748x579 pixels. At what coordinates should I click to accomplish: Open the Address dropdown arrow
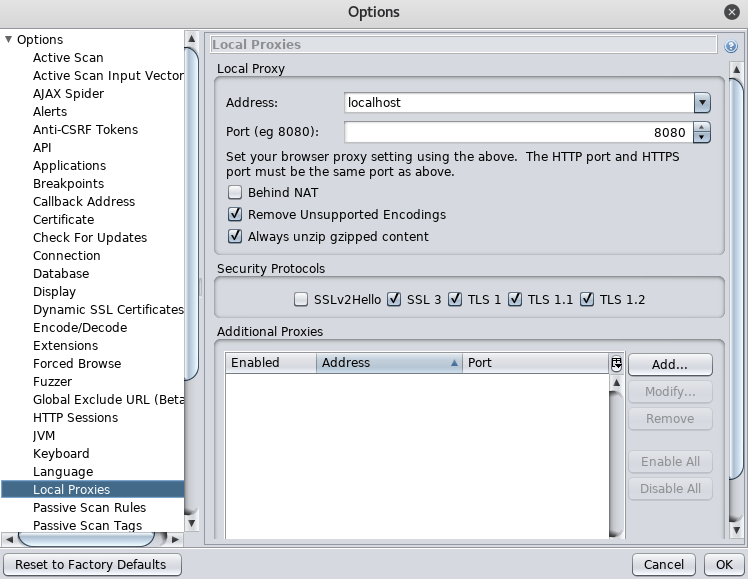pos(702,103)
